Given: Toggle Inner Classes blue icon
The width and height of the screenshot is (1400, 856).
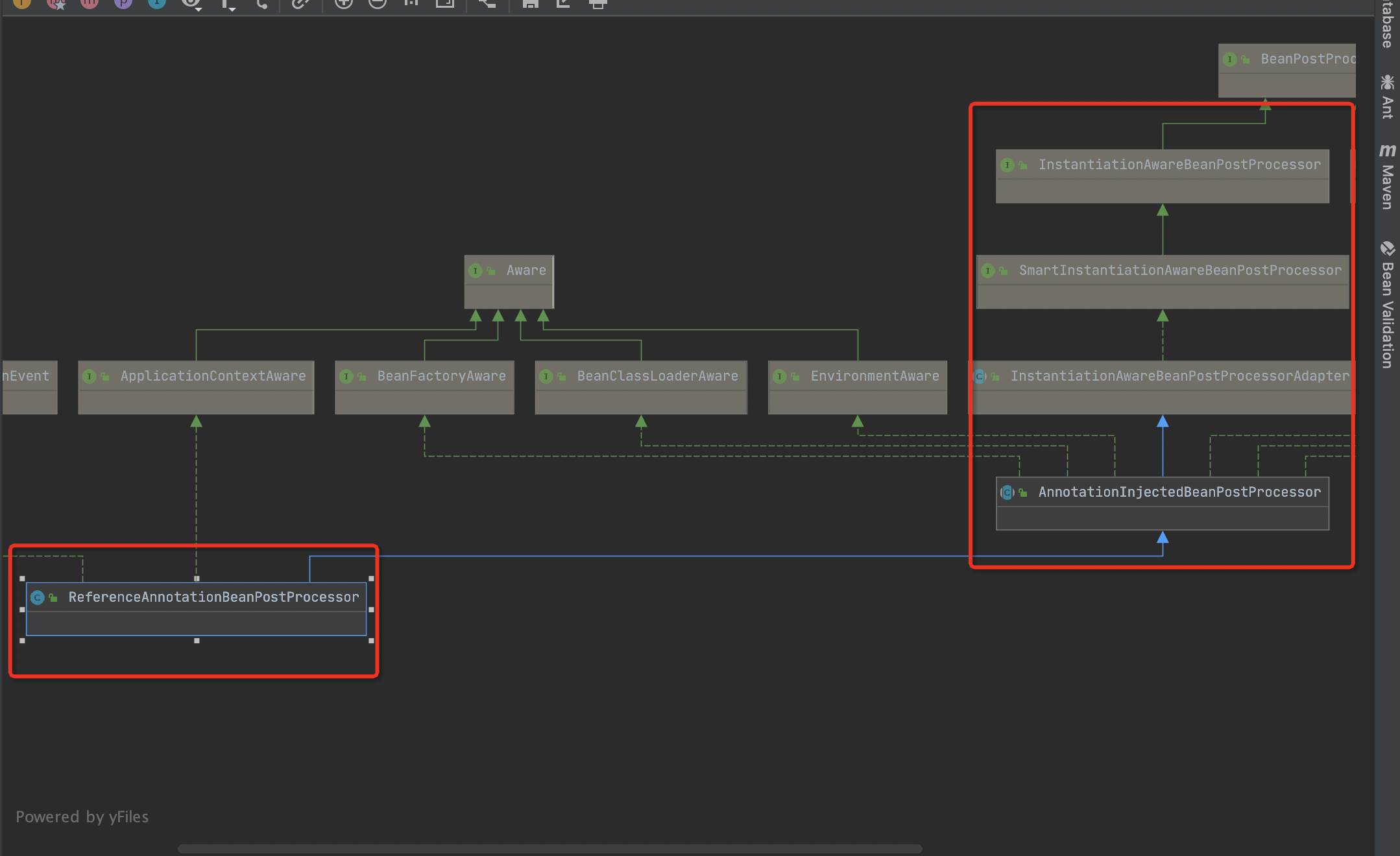Looking at the screenshot, I should 157,3.
